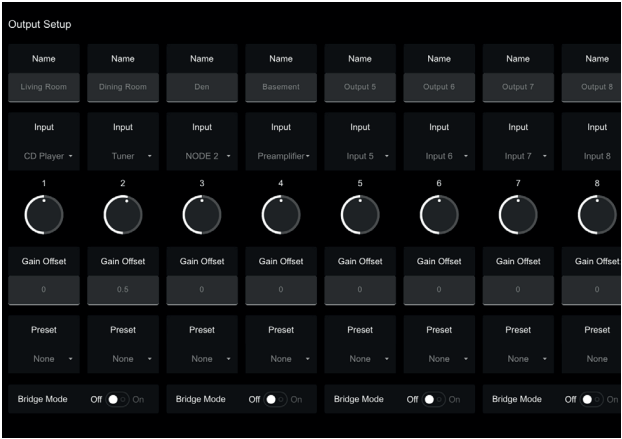The width and height of the screenshot is (622, 439).
Task: Expand the Preamplifier input dropdown
Action: point(280,156)
